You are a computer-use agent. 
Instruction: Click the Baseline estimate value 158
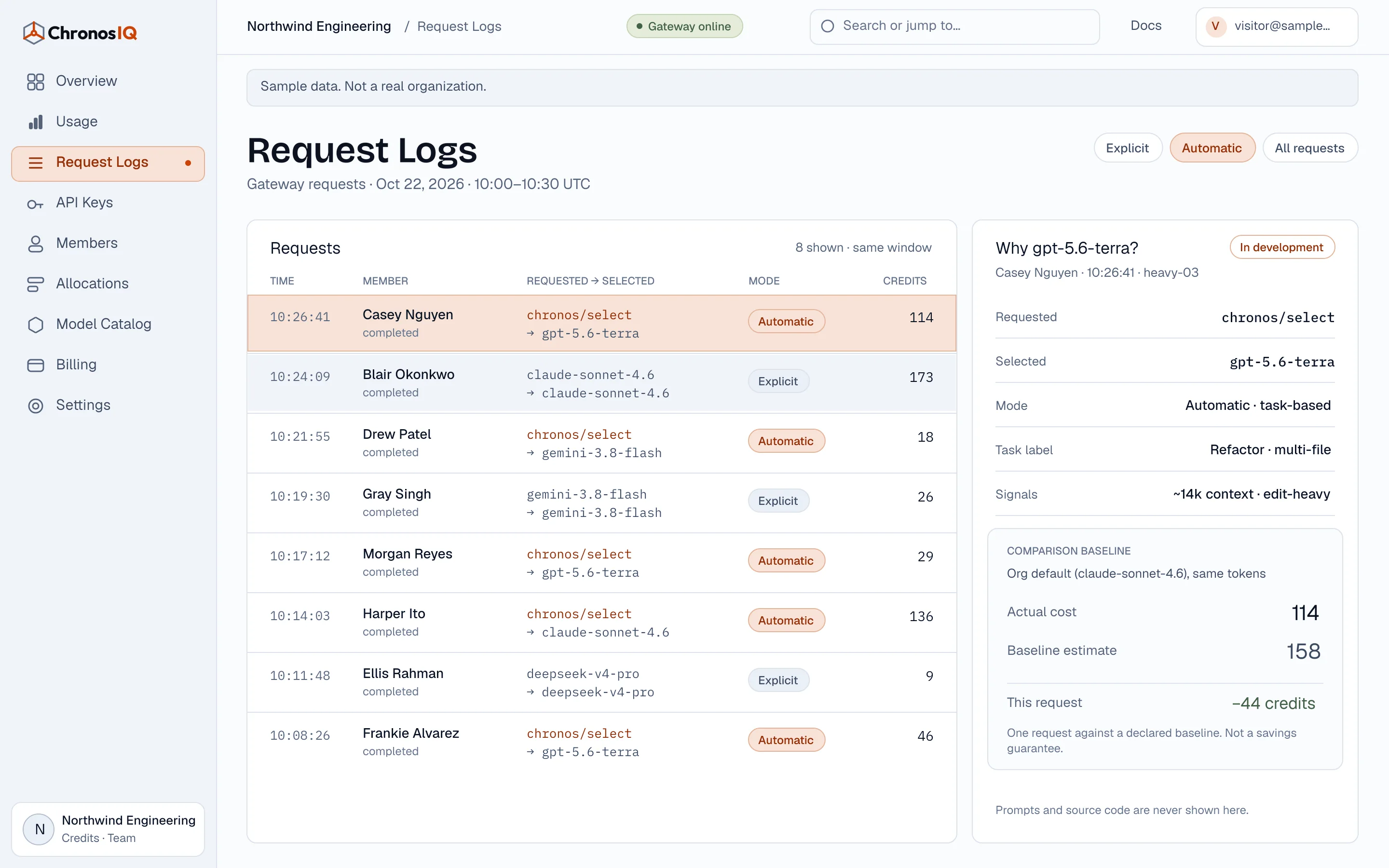pos(1303,651)
